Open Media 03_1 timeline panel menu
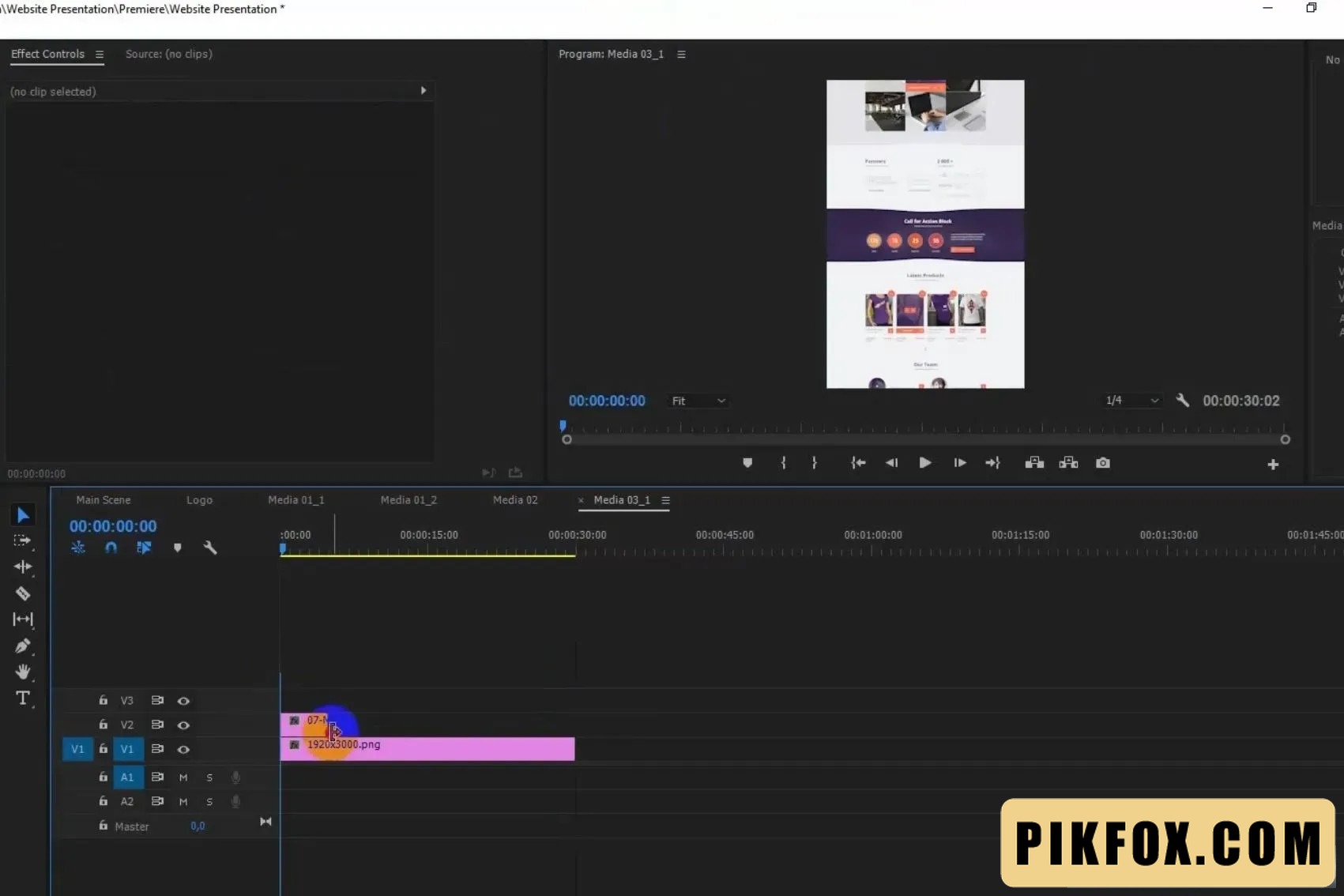The image size is (1344, 896). point(665,500)
